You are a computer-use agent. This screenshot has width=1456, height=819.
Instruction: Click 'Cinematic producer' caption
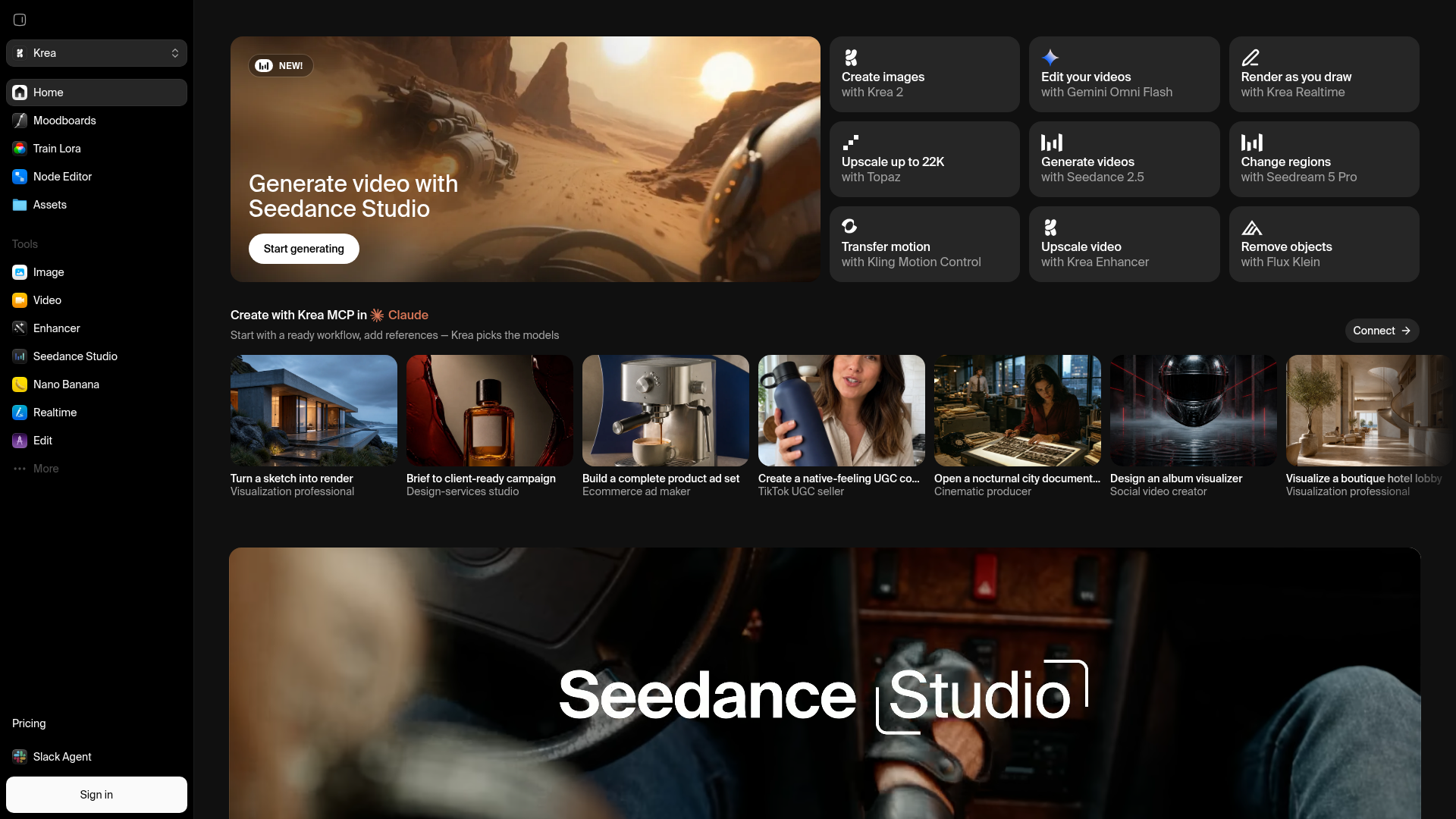983,491
